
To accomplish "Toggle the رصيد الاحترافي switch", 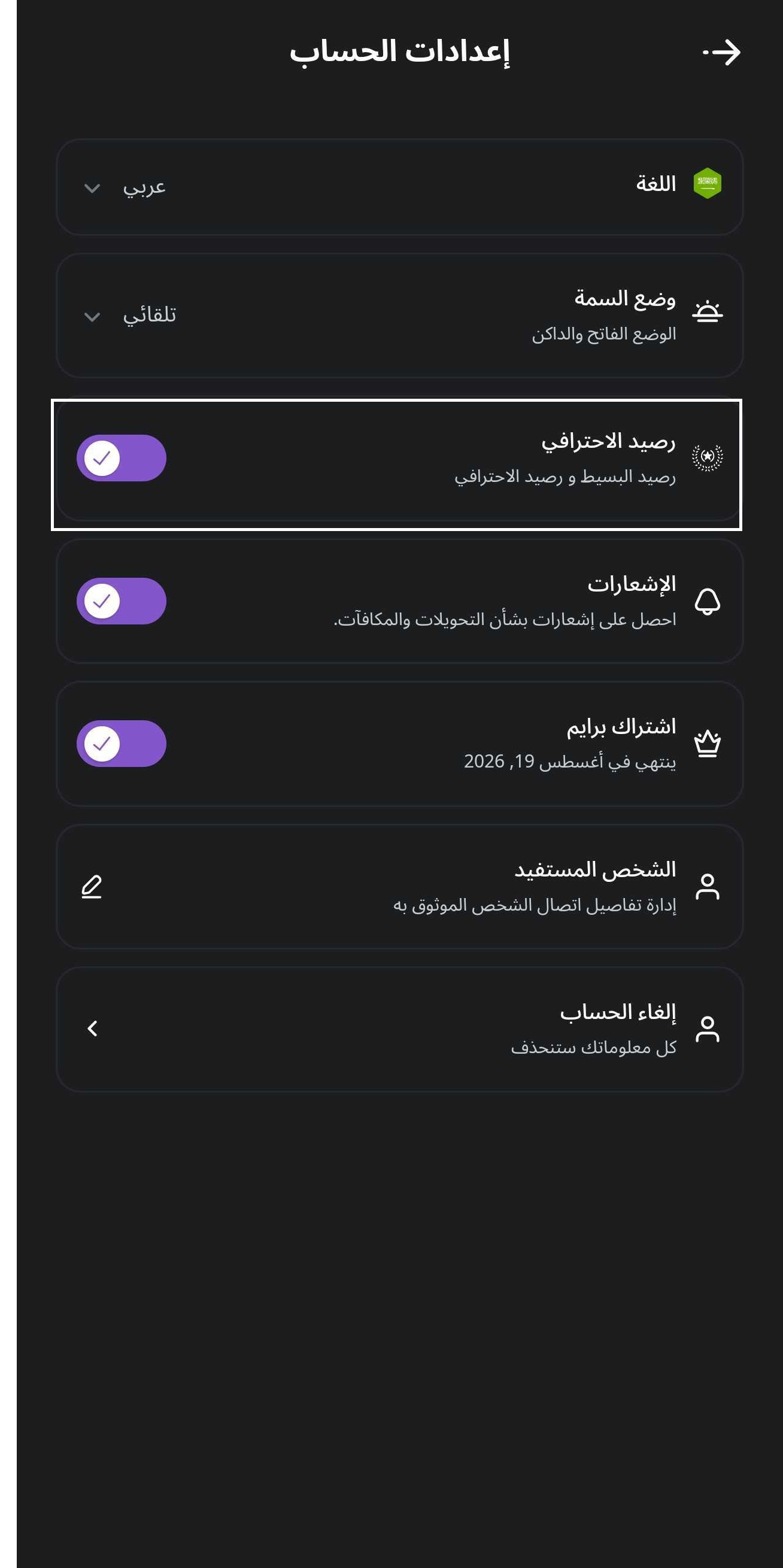I will pos(121,459).
